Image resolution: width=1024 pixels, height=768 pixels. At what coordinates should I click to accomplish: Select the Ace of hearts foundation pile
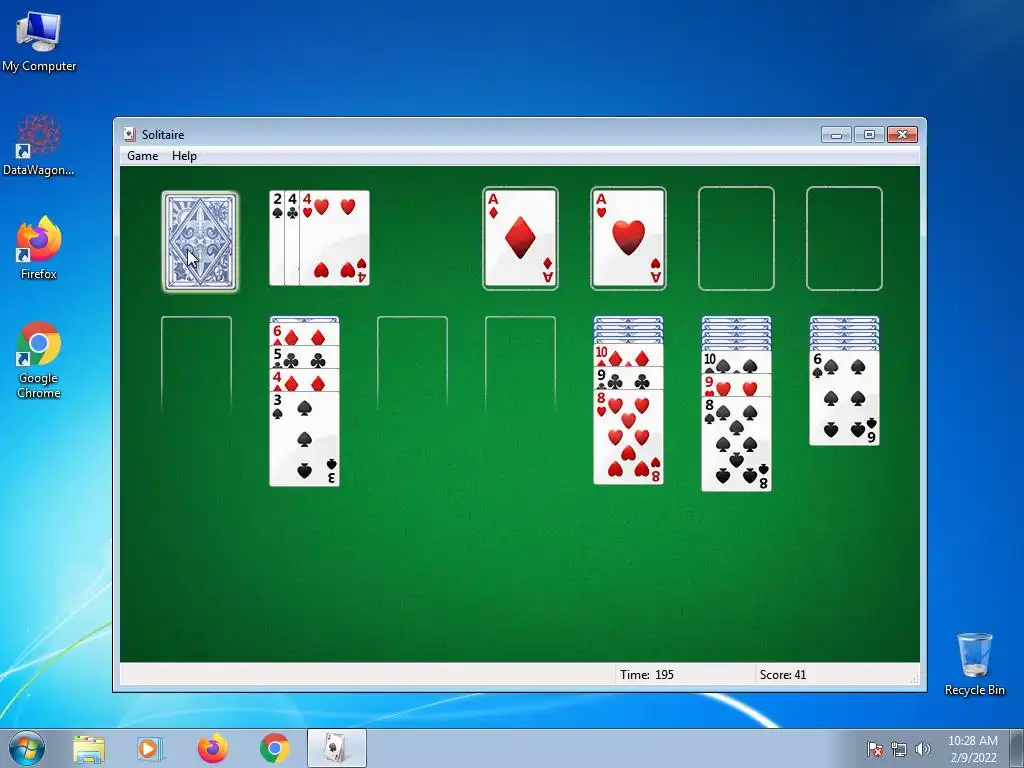[628, 238]
